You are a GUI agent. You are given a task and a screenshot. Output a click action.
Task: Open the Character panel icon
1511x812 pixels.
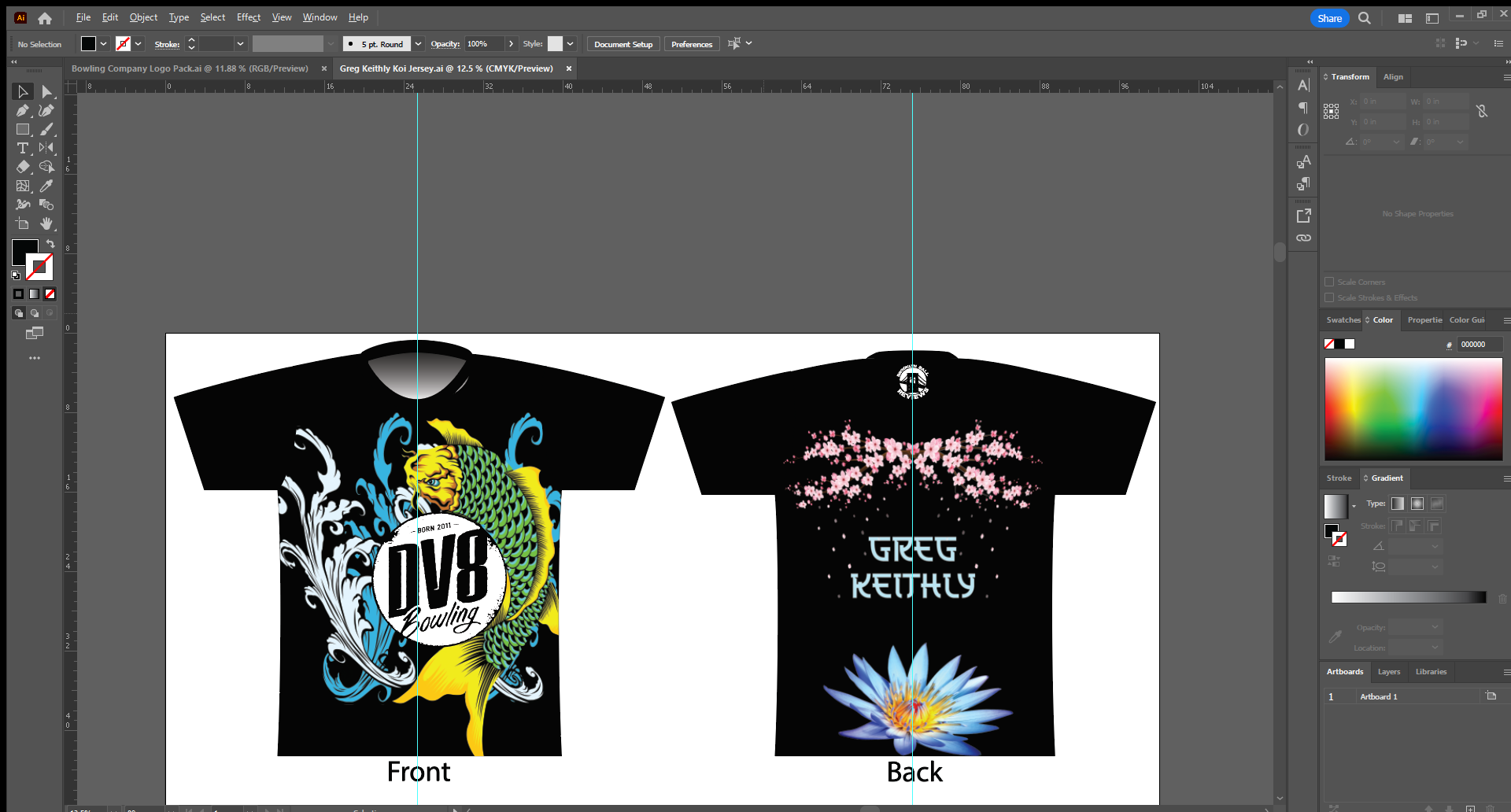click(1303, 86)
